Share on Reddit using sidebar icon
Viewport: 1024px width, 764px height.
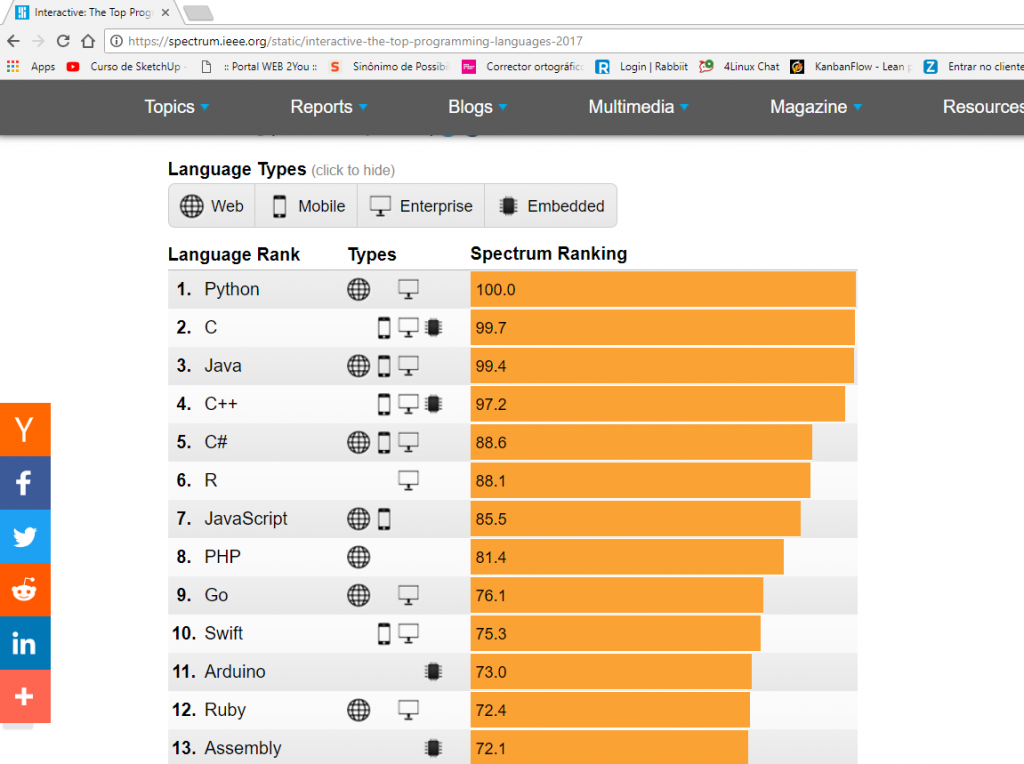point(25,590)
